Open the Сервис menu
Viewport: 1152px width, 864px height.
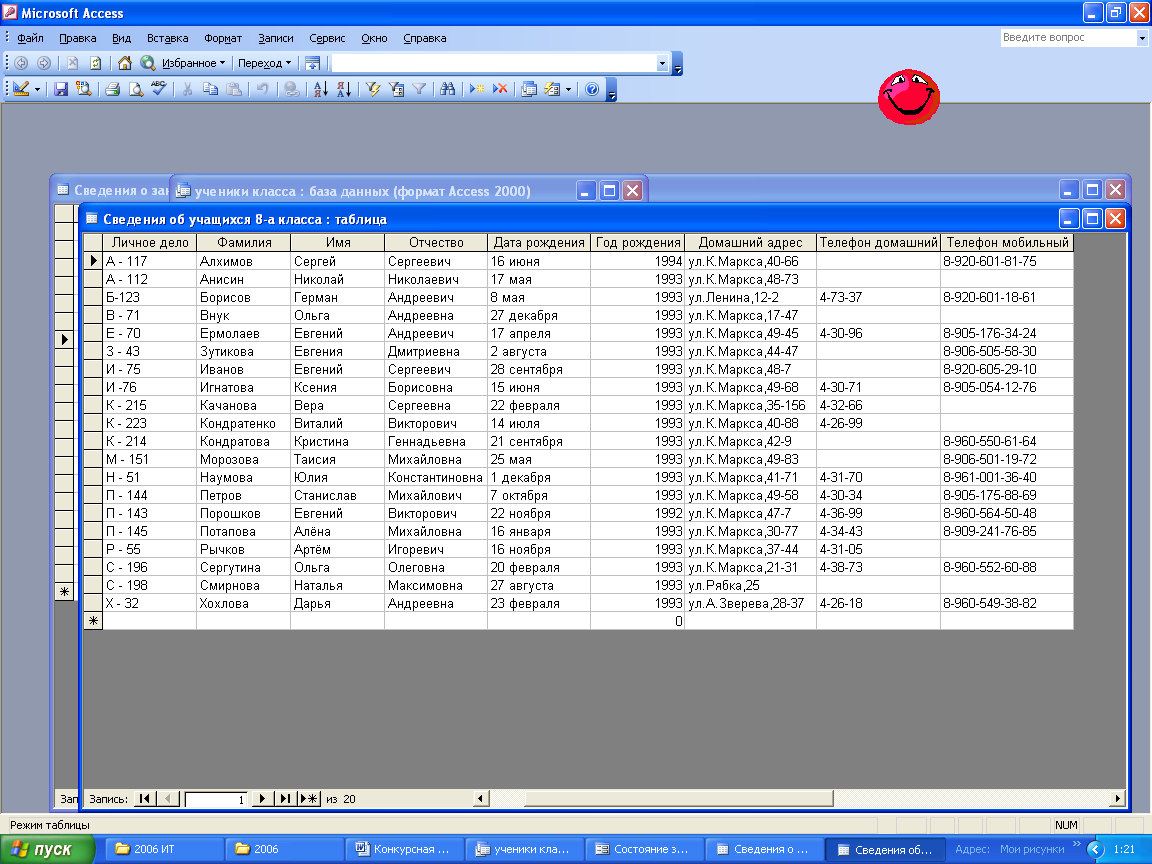(327, 38)
